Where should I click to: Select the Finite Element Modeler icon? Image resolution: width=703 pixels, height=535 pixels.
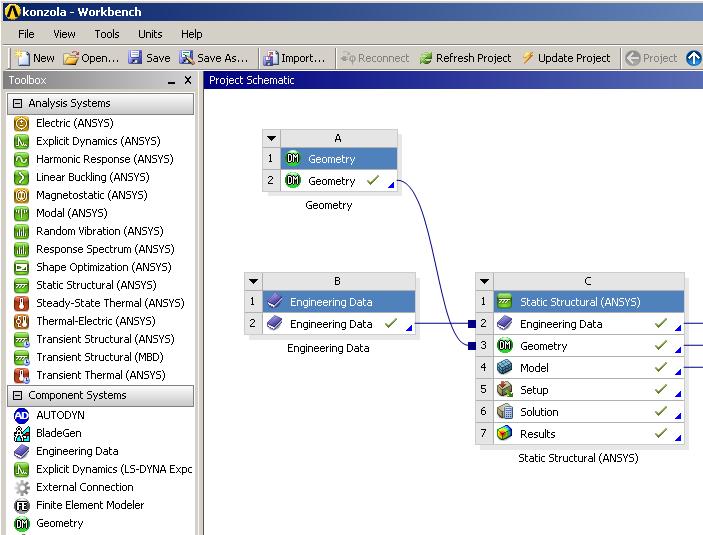point(21,505)
